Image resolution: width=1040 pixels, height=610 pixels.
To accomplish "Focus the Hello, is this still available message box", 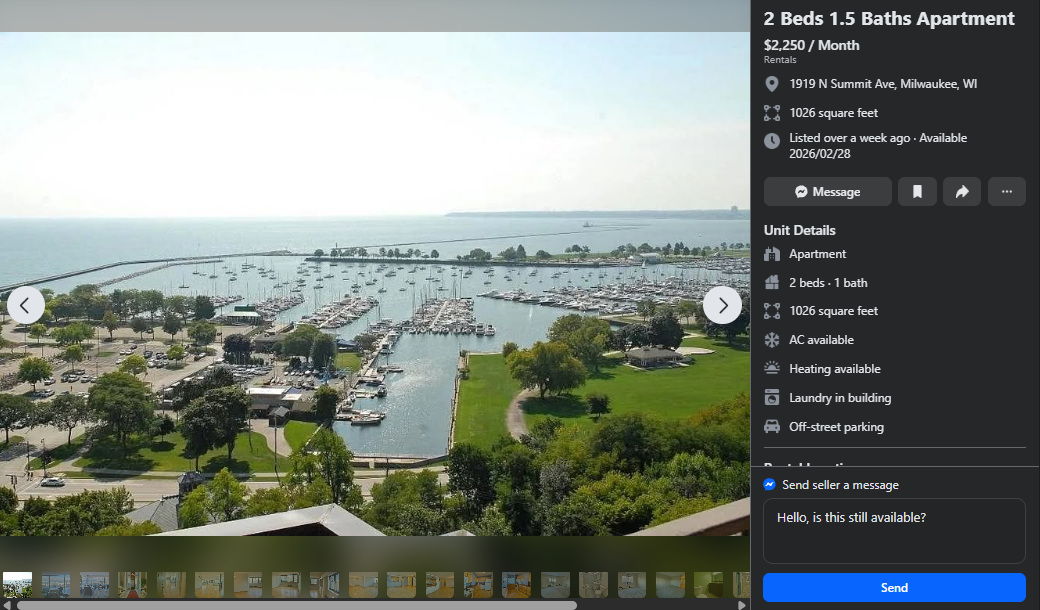I will (x=894, y=531).
